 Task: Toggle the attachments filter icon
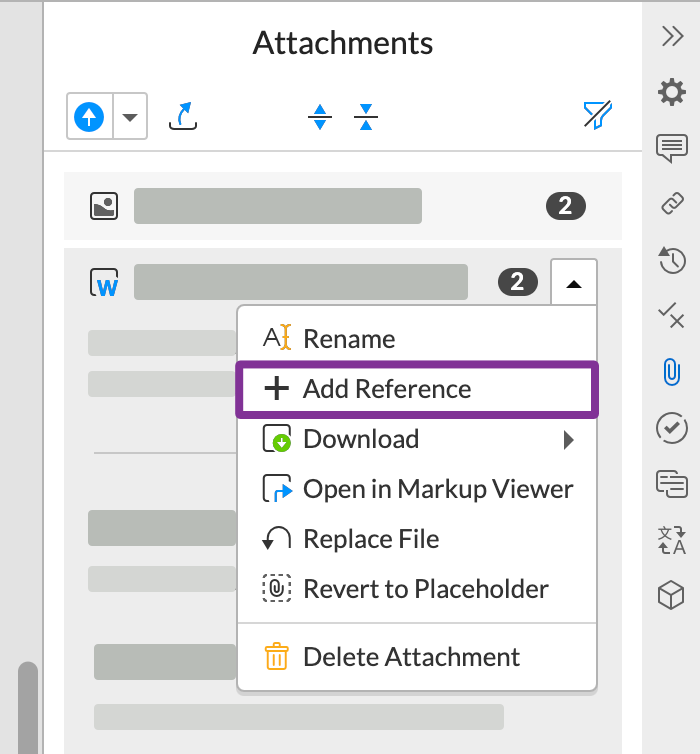(597, 116)
